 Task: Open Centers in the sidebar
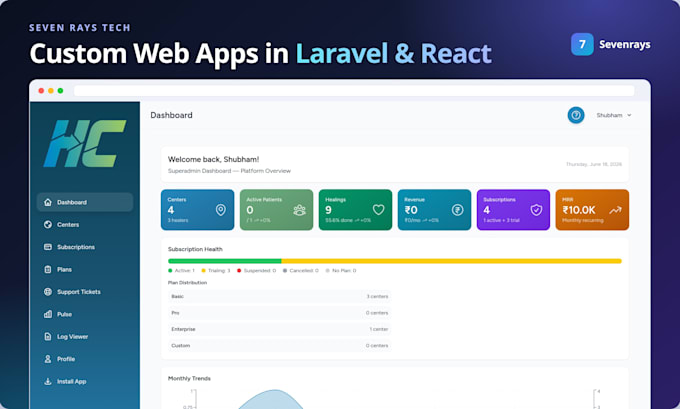(85, 225)
